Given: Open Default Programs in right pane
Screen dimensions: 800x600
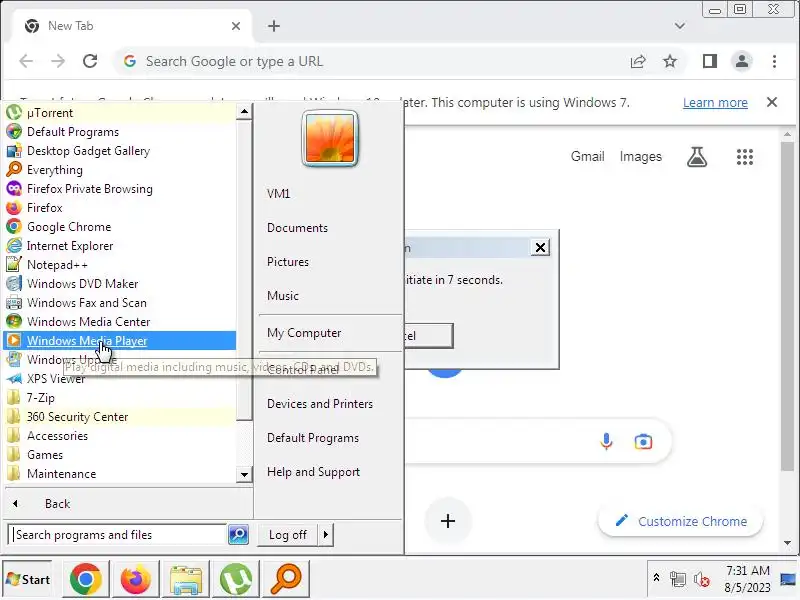Looking at the screenshot, I should (x=313, y=438).
